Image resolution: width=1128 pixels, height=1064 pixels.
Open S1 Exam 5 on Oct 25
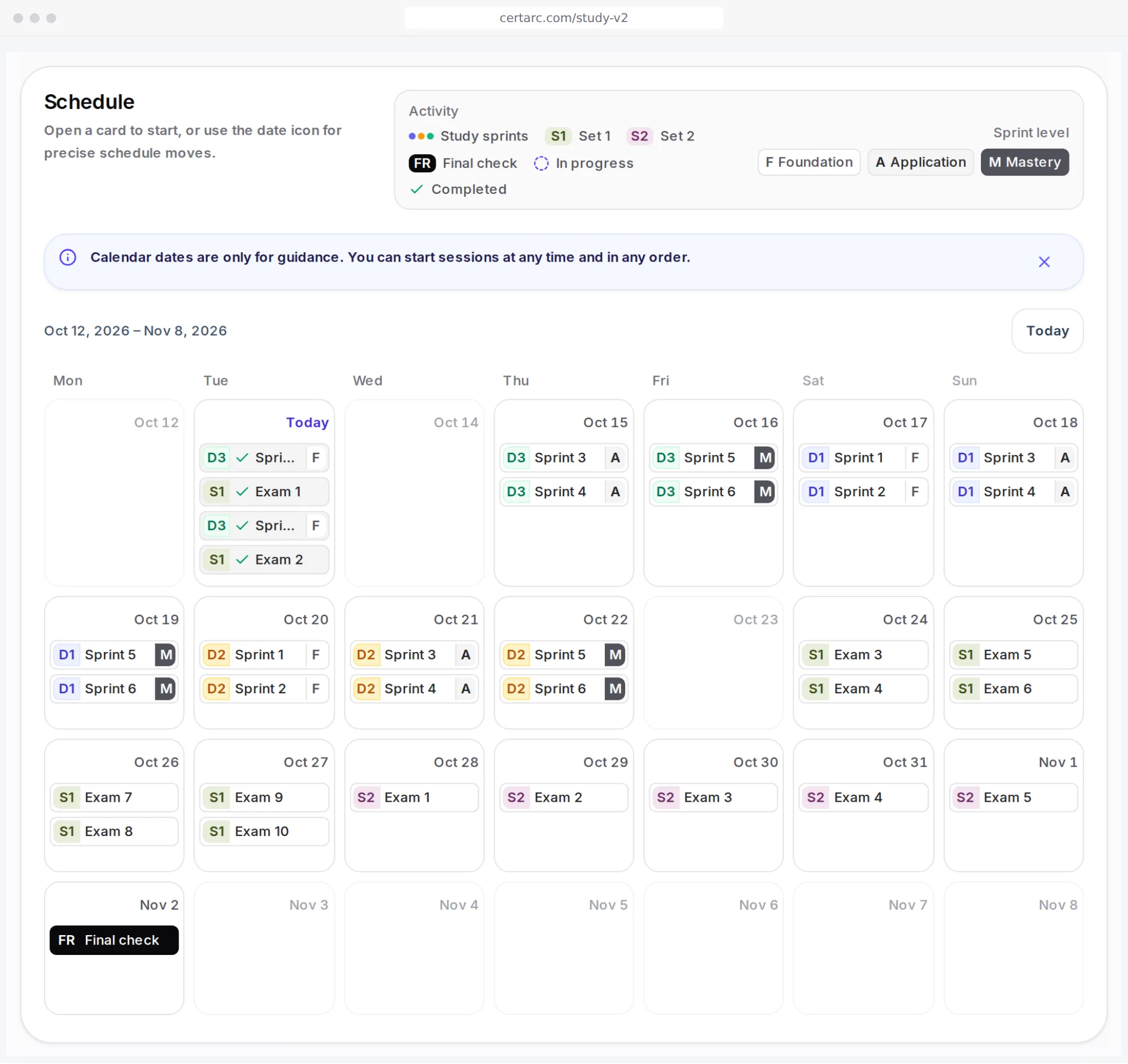point(1013,655)
